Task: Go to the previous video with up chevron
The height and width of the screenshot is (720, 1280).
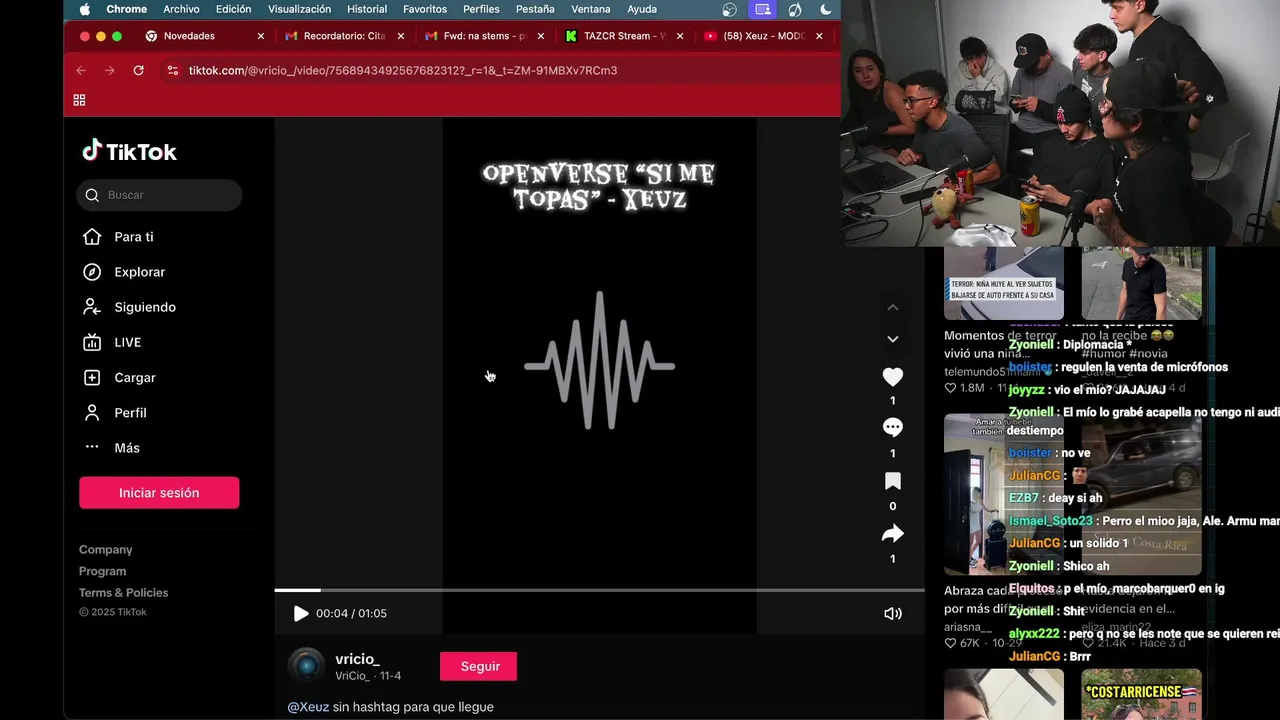Action: click(893, 307)
